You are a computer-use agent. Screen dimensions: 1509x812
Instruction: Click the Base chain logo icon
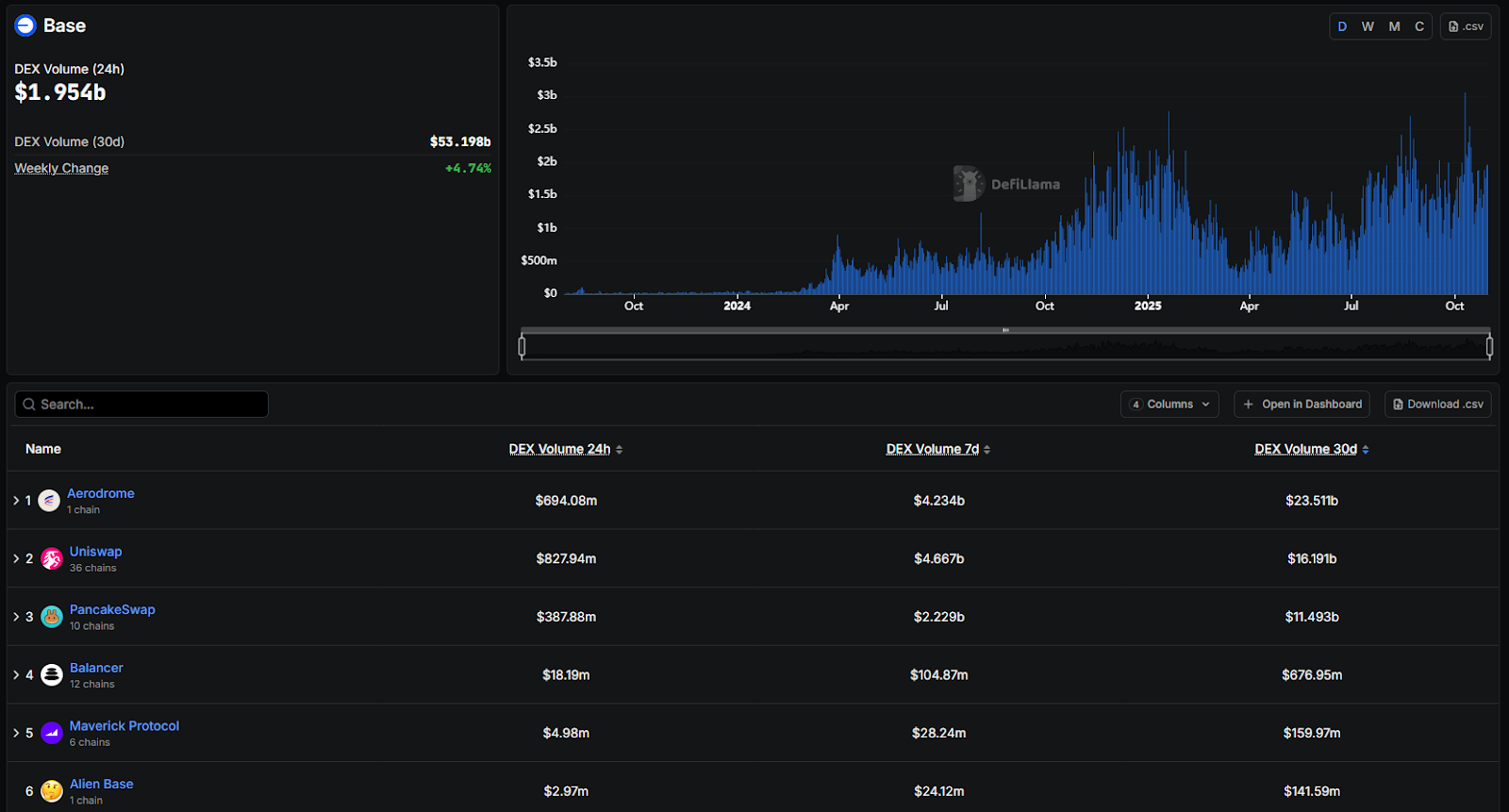[x=25, y=25]
